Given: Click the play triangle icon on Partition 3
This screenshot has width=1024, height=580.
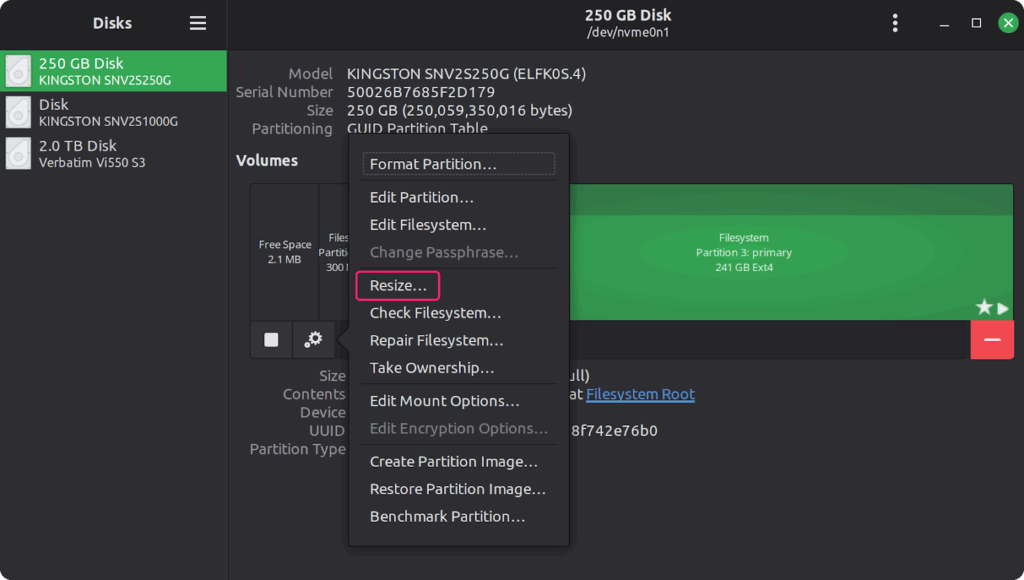Looking at the screenshot, I should point(1003,308).
